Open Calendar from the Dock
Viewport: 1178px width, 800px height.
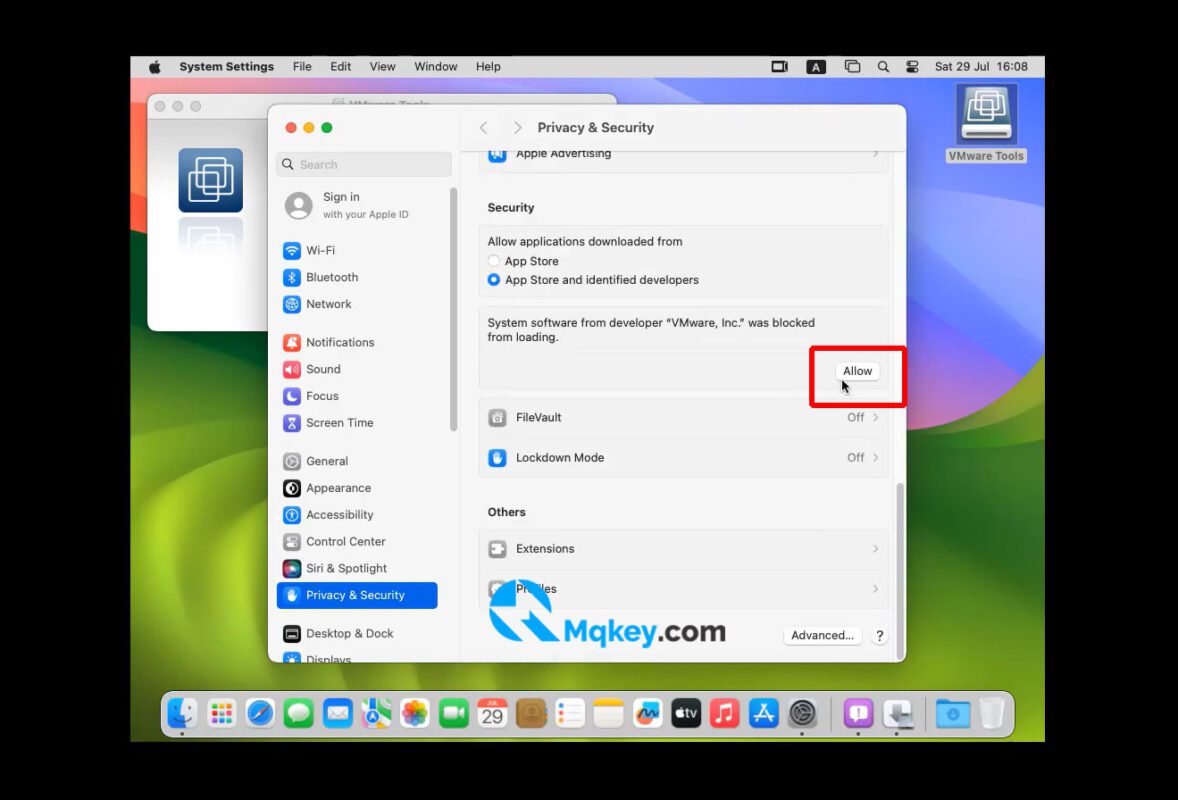tap(492, 713)
